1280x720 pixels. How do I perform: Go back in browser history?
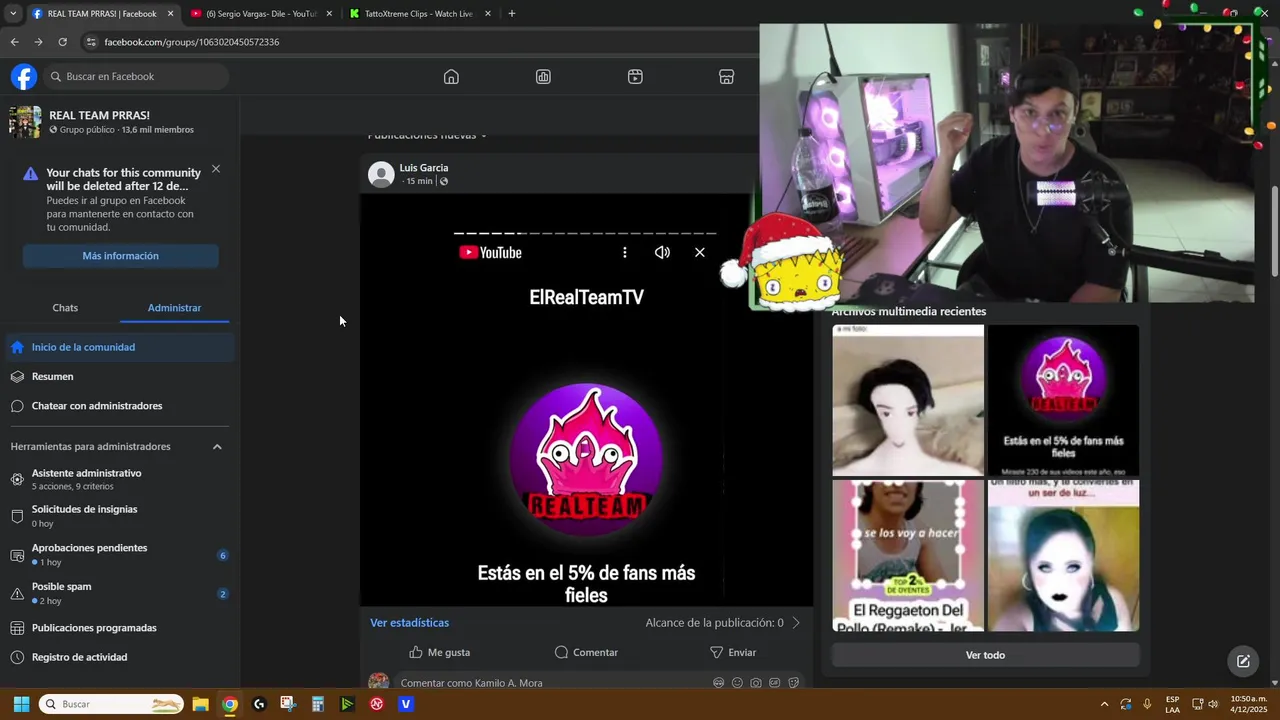tap(14, 42)
